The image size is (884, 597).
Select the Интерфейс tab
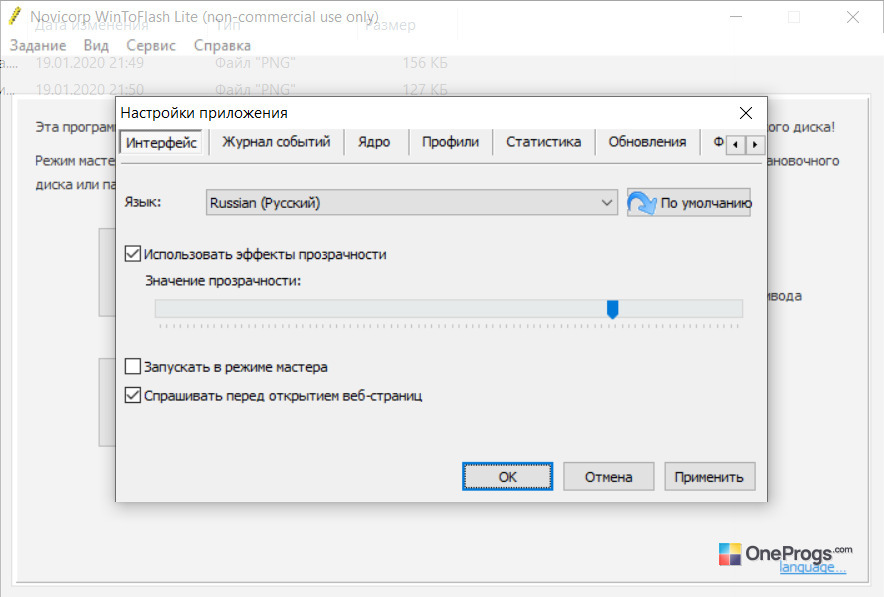click(161, 142)
